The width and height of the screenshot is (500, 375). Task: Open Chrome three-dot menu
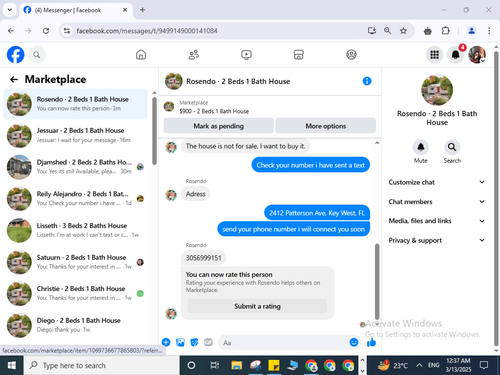coord(489,31)
